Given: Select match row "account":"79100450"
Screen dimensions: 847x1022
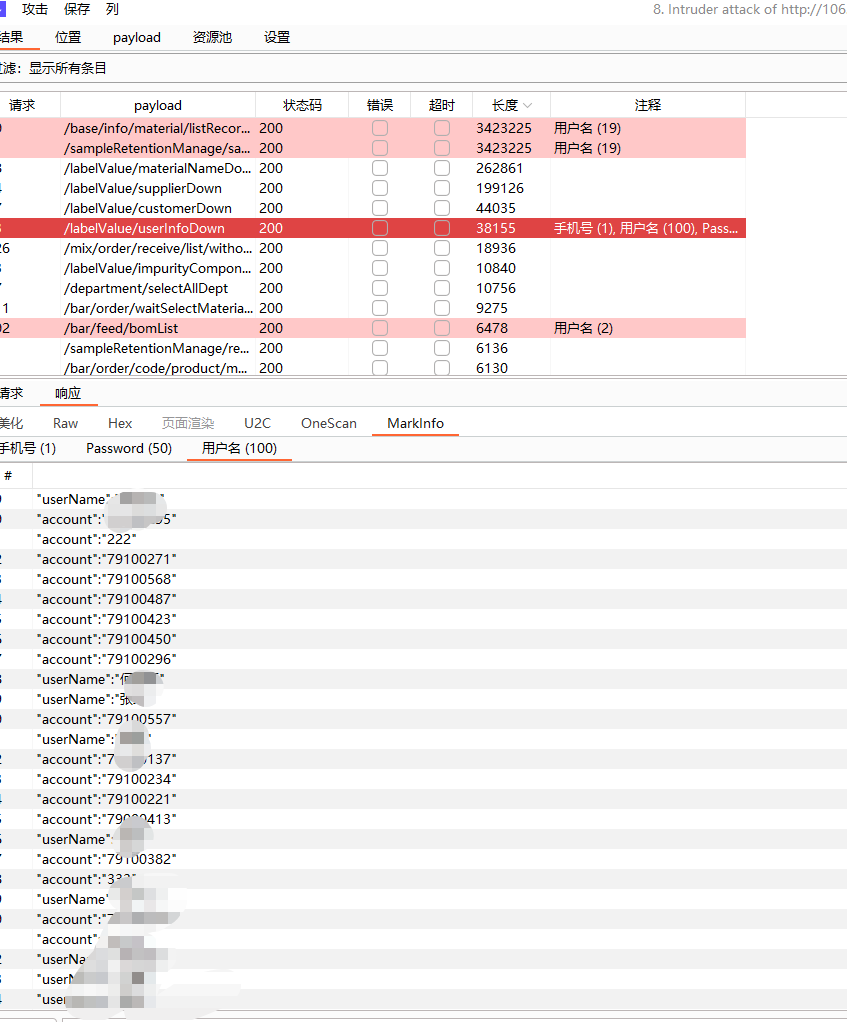Looking at the screenshot, I should (x=424, y=639).
